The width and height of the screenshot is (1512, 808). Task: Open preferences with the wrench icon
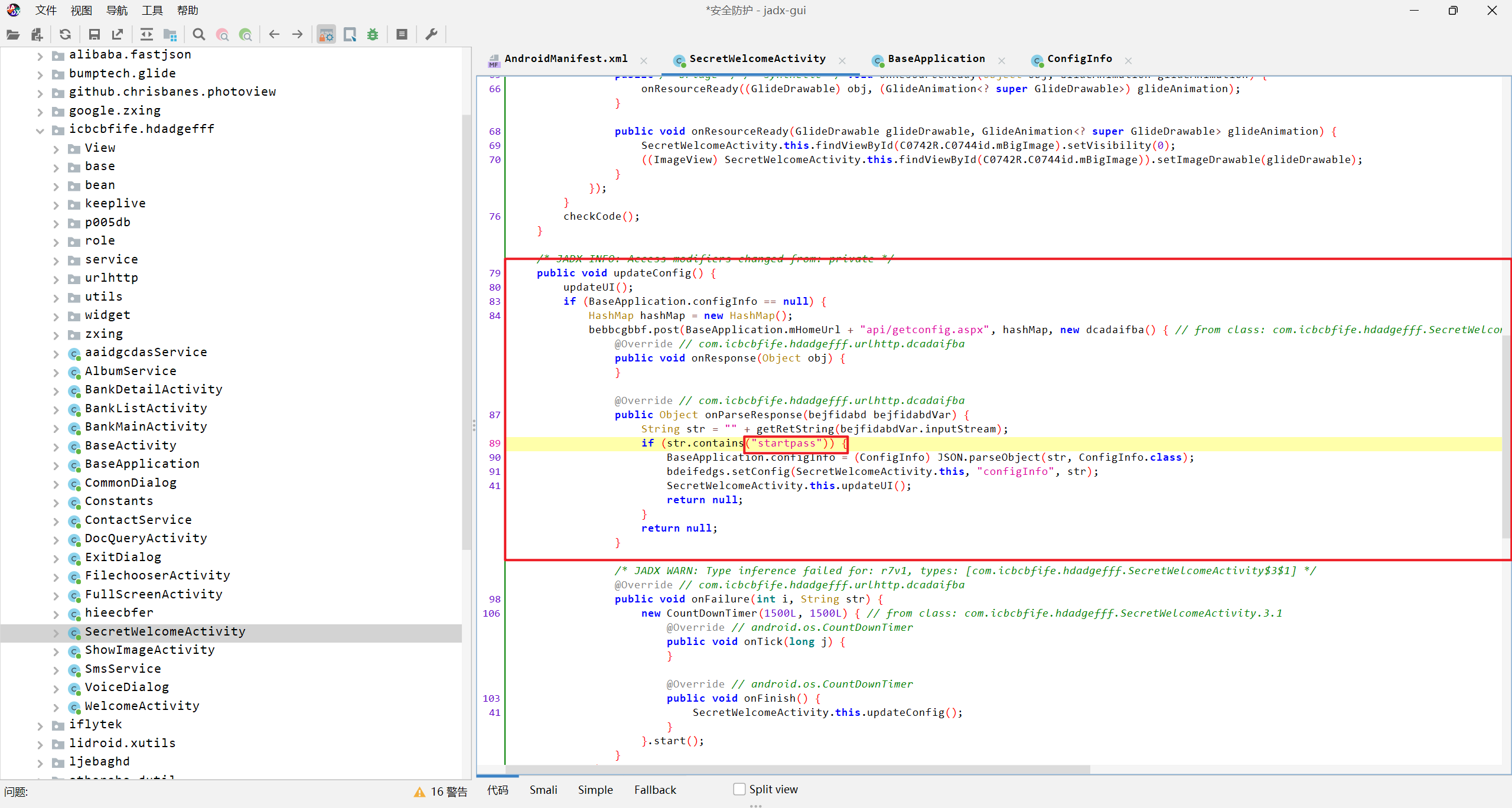[432, 34]
